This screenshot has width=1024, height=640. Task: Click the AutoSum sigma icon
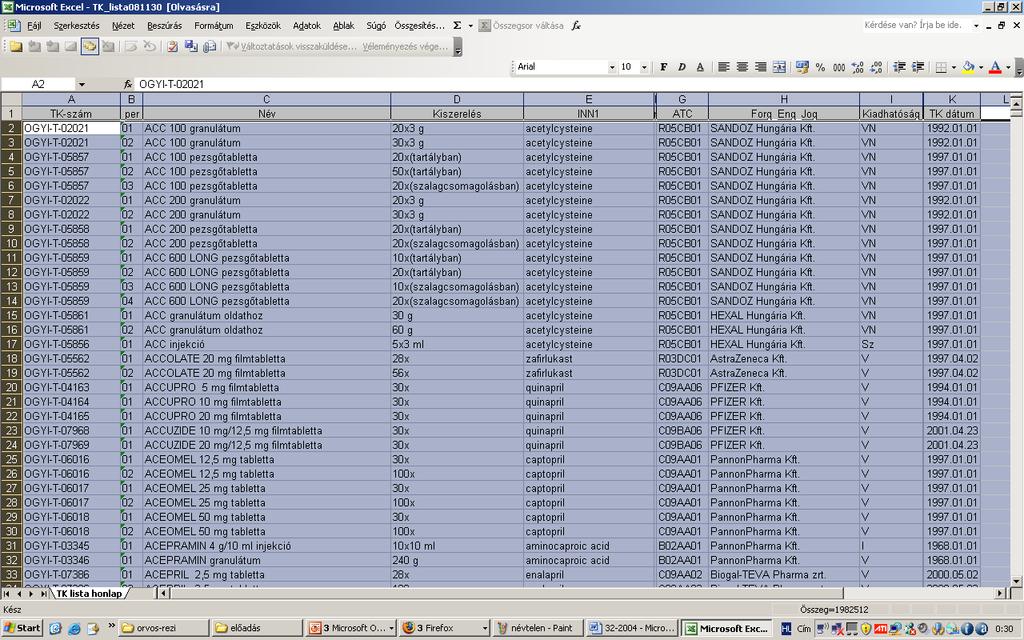457,25
